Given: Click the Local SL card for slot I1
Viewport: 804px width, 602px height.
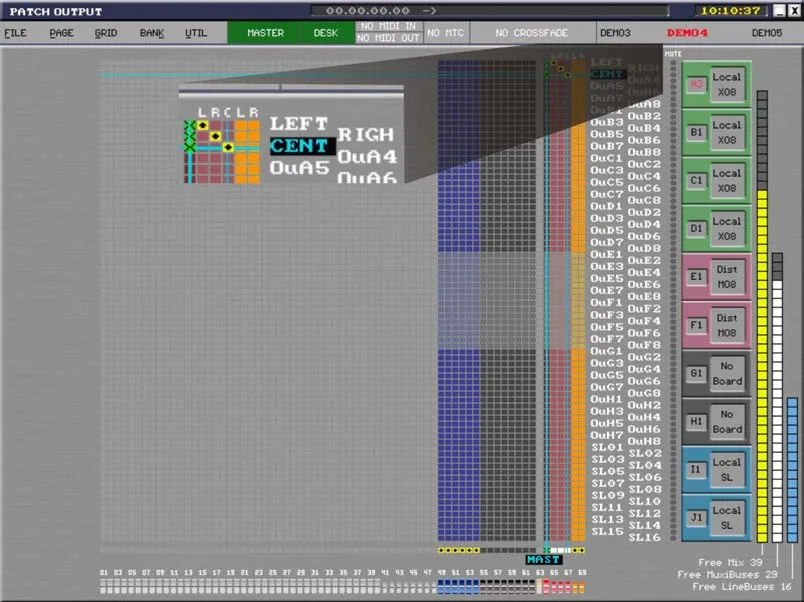Looking at the screenshot, I should coord(727,470).
